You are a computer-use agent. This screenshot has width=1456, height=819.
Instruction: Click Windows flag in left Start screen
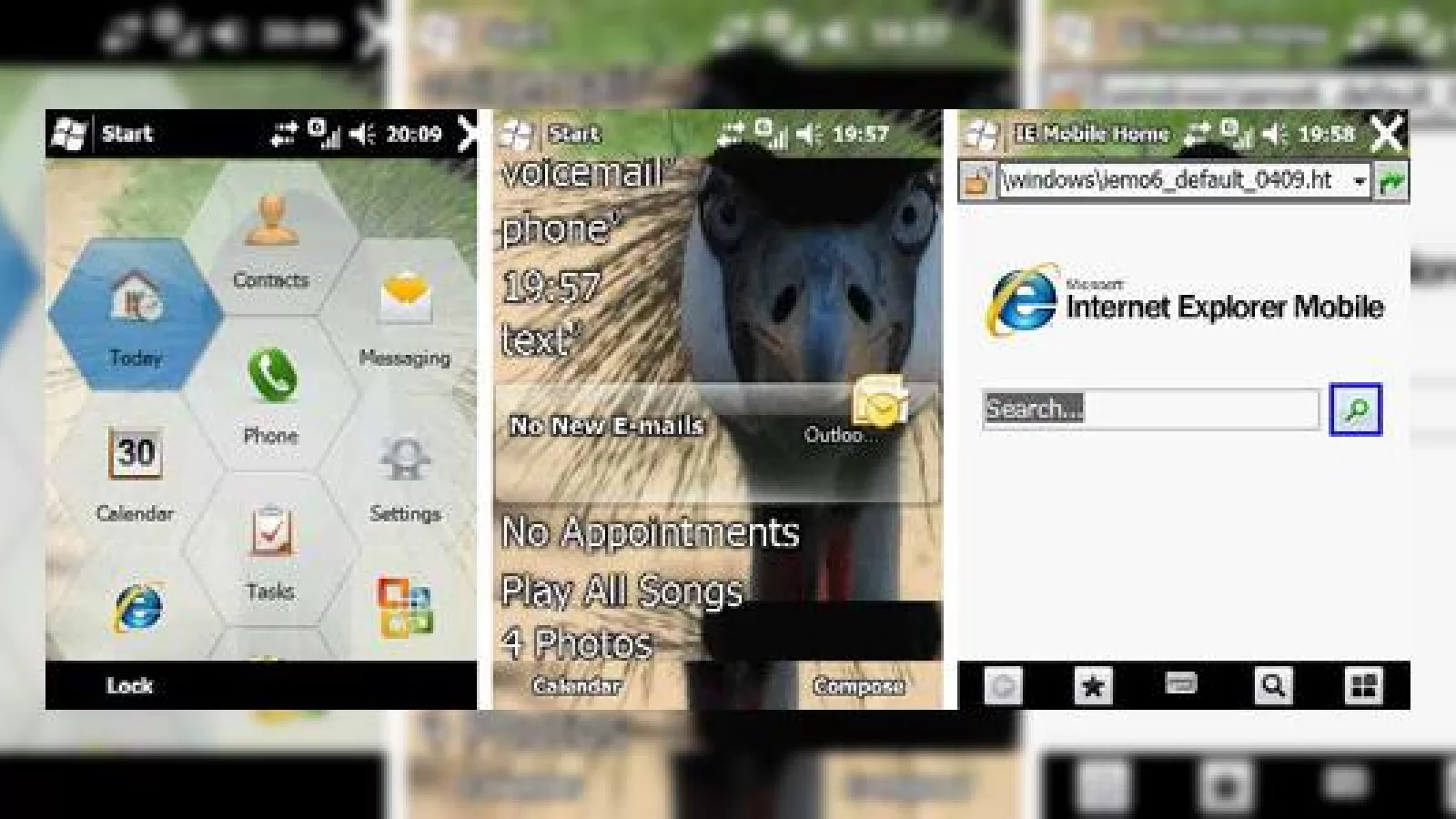point(69,134)
